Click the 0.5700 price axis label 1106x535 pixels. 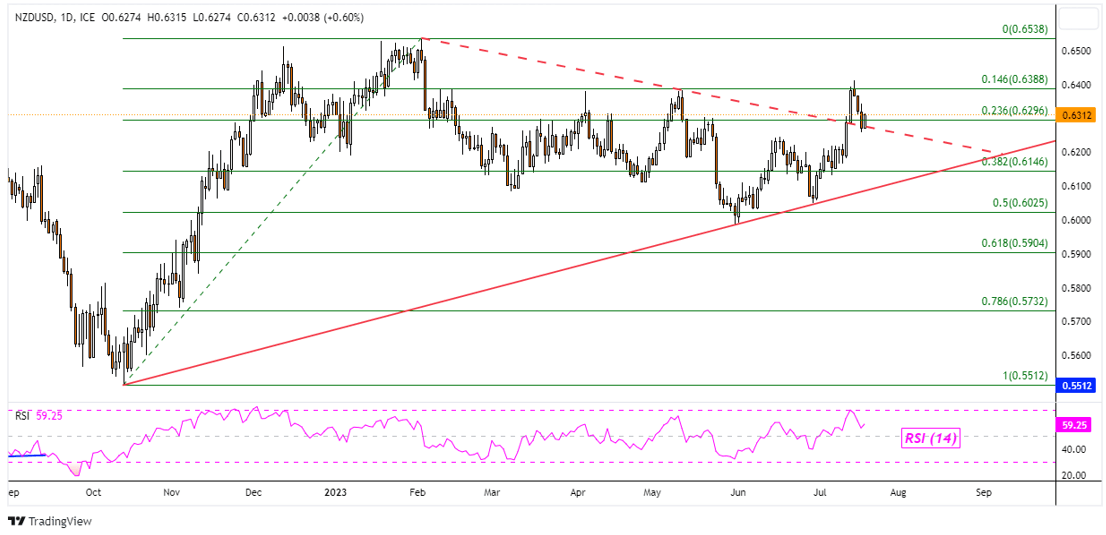(1074, 322)
